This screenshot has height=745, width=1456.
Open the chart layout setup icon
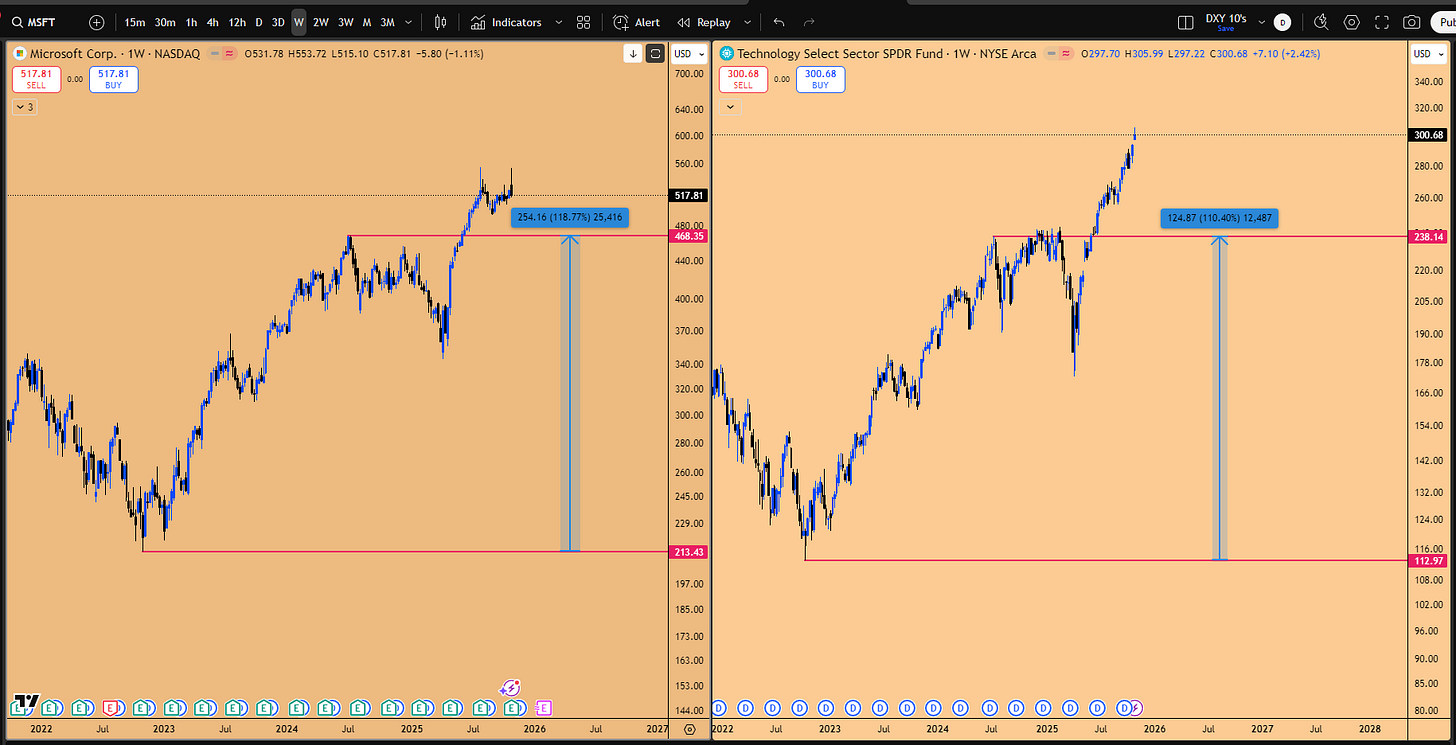[x=1186, y=22]
